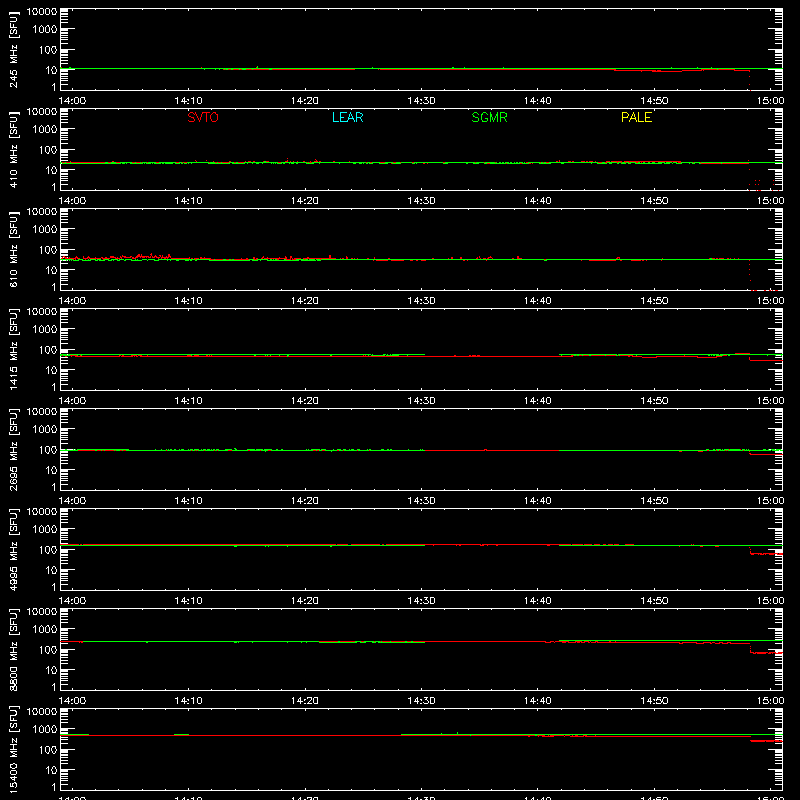Click 14:30 under the 2695 MHz panel
The width and height of the screenshot is (800, 800).
coord(421,501)
